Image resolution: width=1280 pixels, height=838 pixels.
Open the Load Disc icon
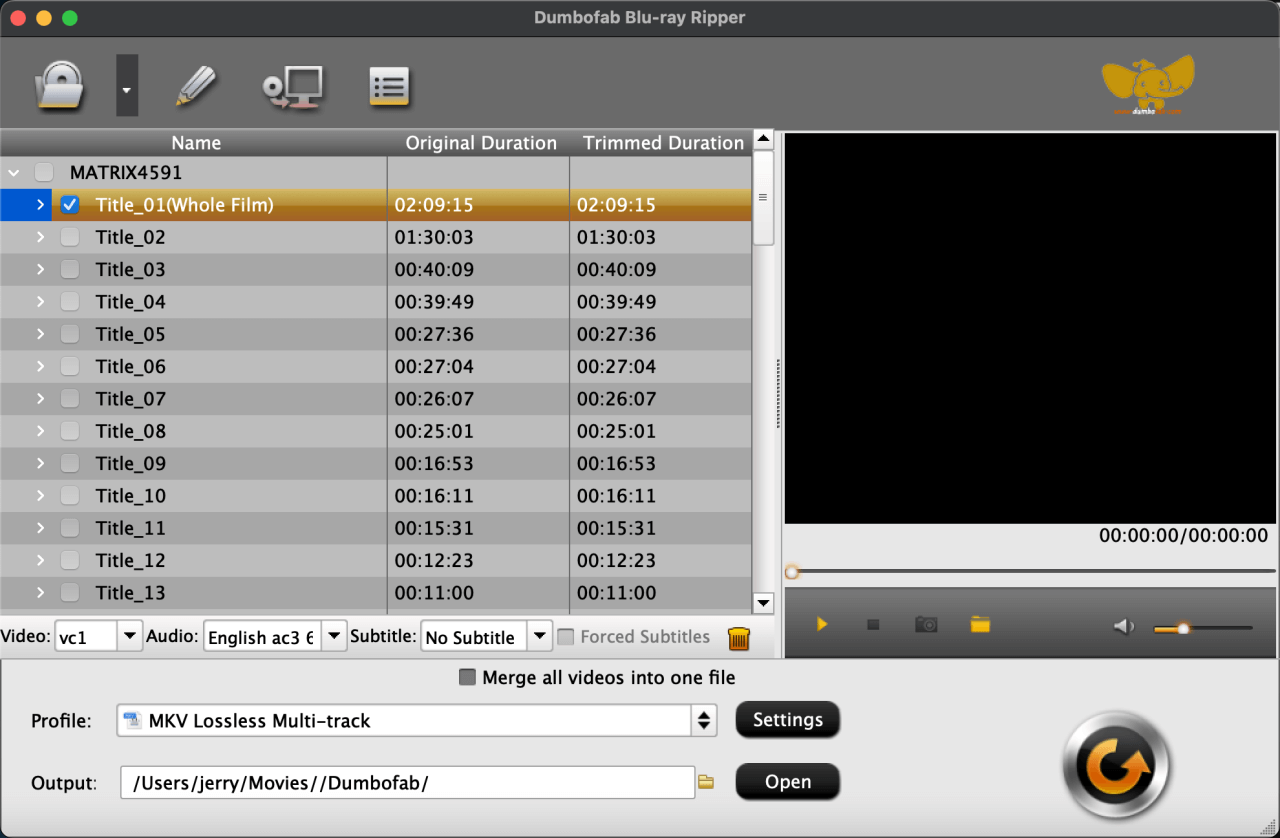[59, 86]
